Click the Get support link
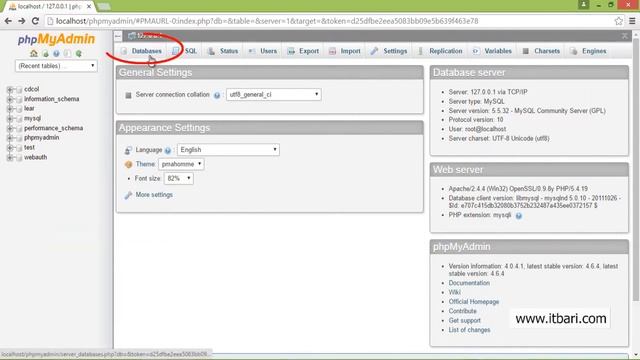 (464, 320)
